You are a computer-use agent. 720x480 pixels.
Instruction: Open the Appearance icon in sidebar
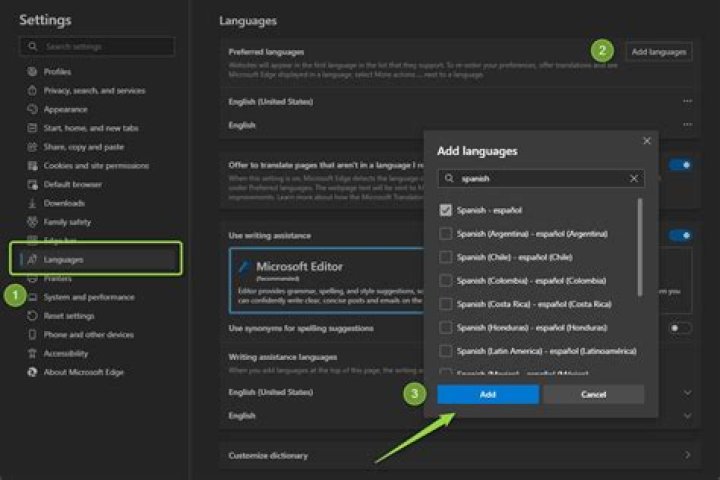click(32, 109)
